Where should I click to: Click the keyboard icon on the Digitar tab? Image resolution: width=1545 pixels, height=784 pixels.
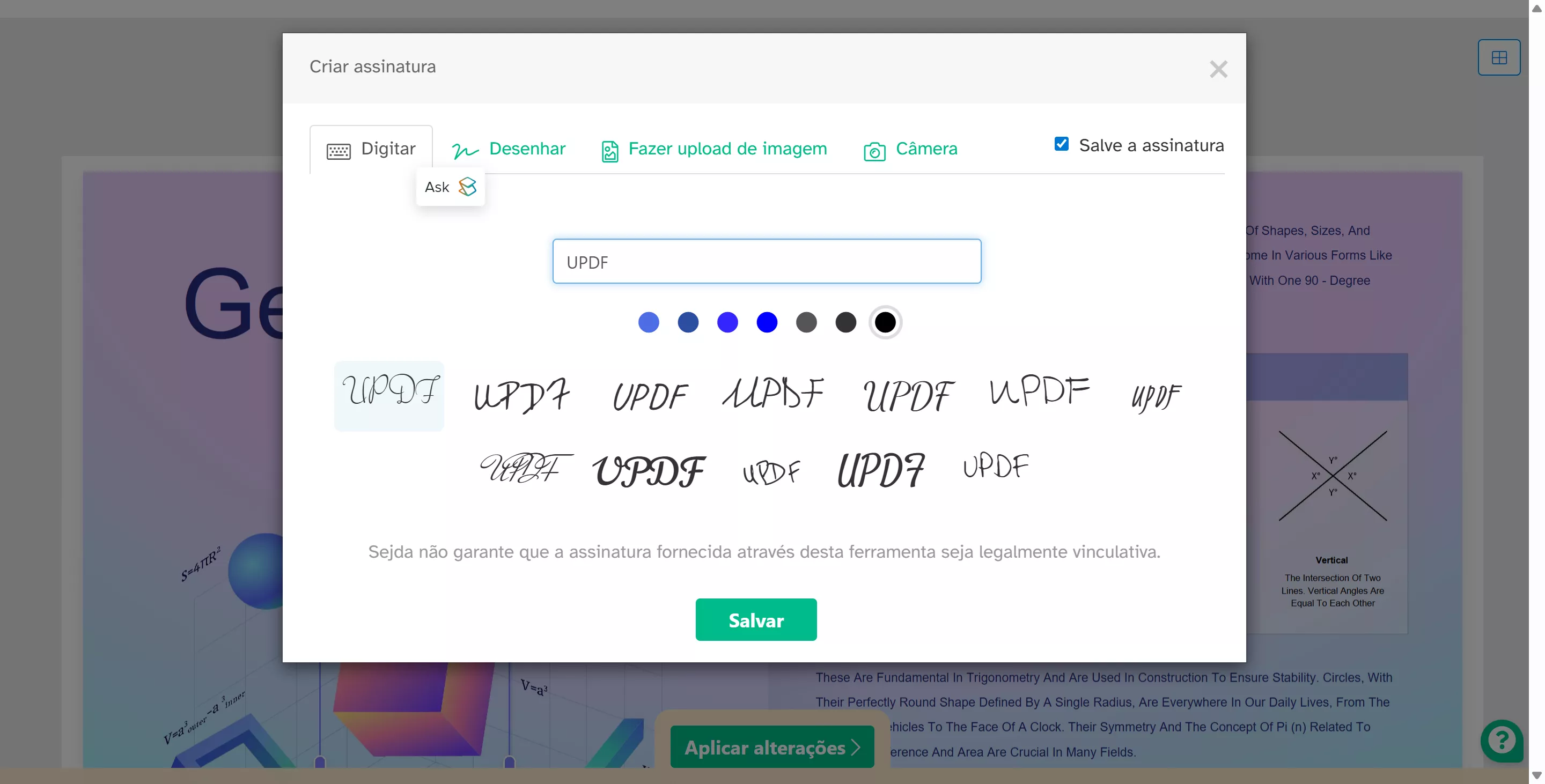[x=339, y=151]
